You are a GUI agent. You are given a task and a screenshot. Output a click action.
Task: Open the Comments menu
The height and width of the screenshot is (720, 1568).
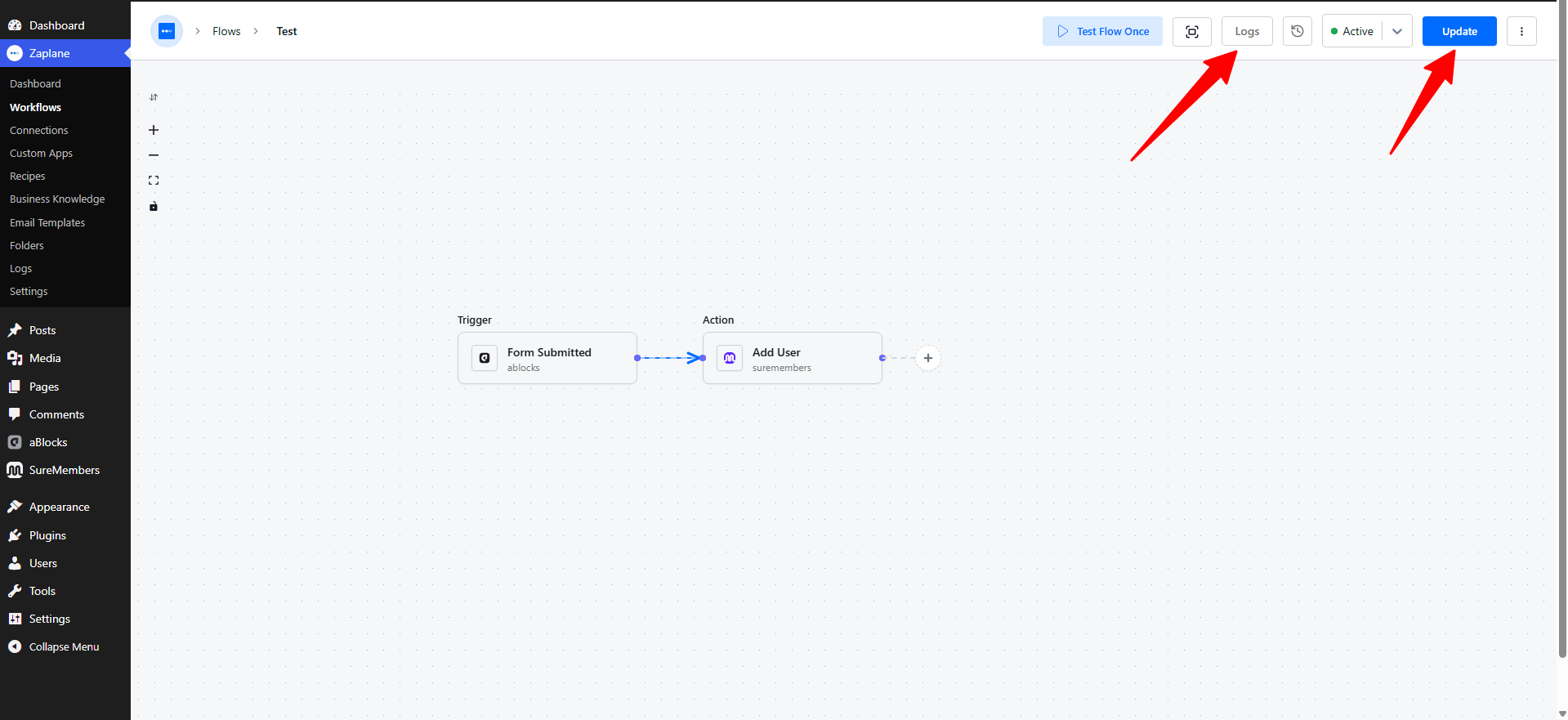(x=65, y=414)
